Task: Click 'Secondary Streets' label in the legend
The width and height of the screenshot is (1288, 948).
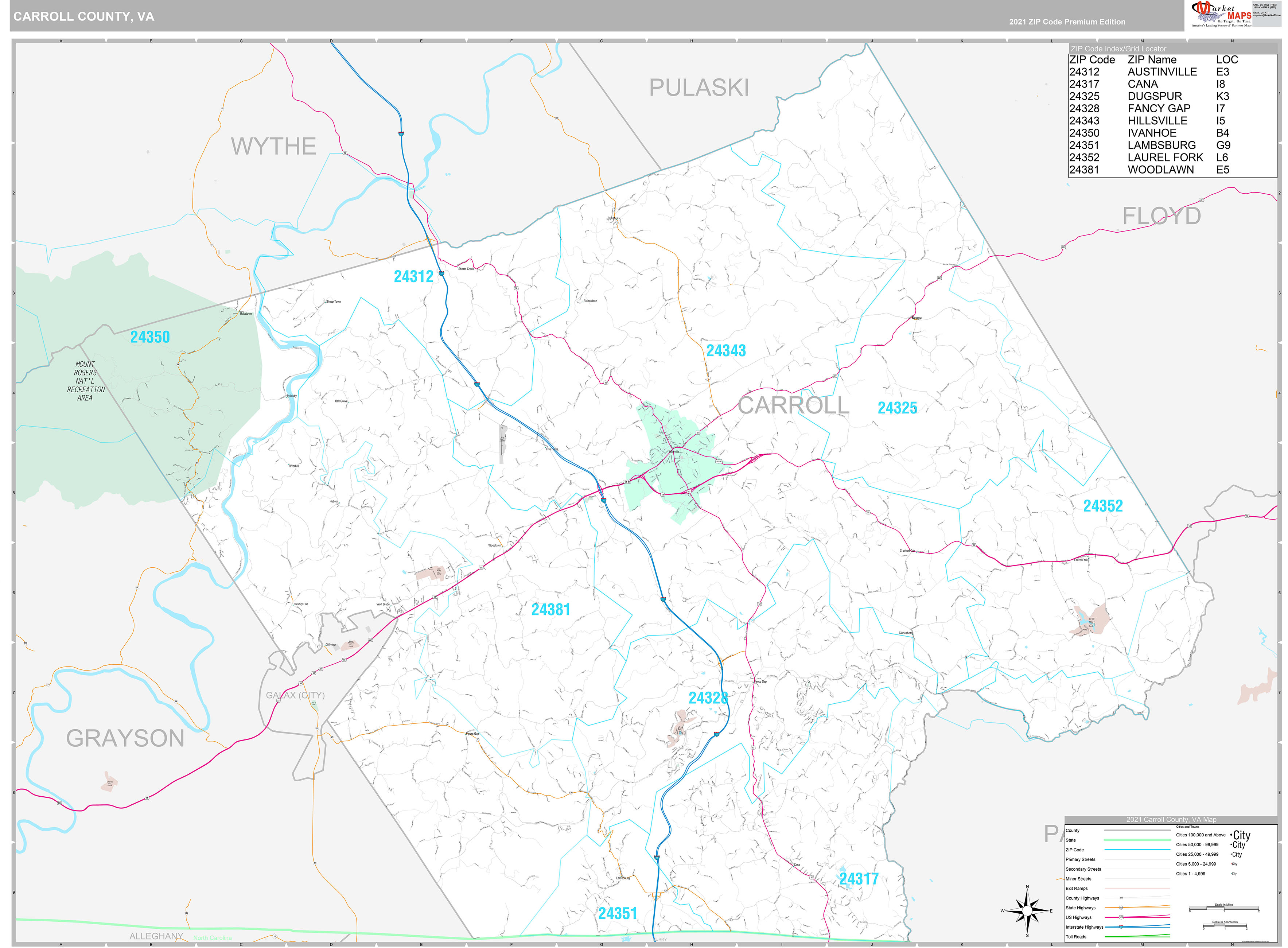Action: [x=1083, y=869]
